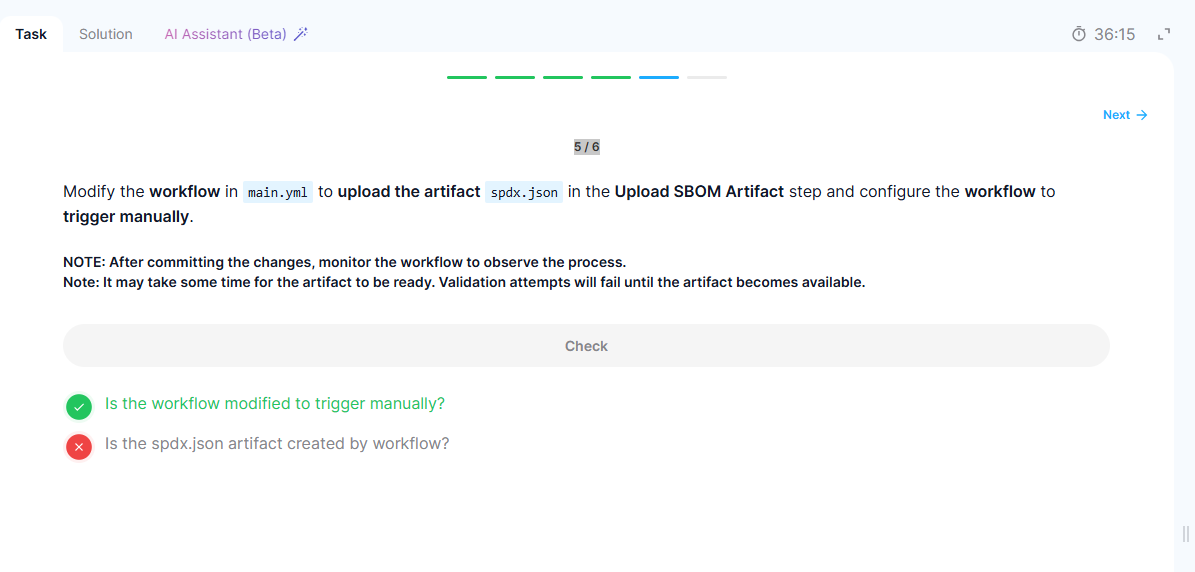This screenshot has width=1195, height=572.
Task: Expand the panel with the fullscreen icon
Action: click(1164, 34)
